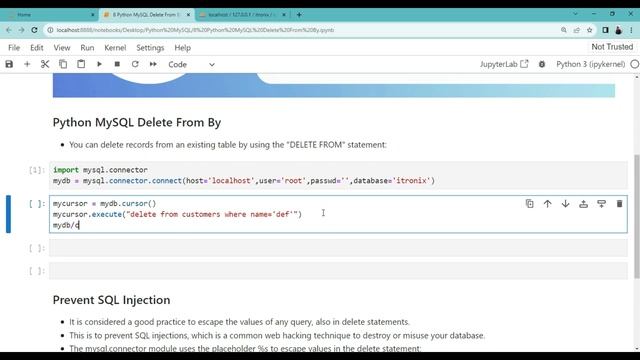Click the first empty code cell
Image resolution: width=640 pixels, height=360 pixels.
coord(338,248)
